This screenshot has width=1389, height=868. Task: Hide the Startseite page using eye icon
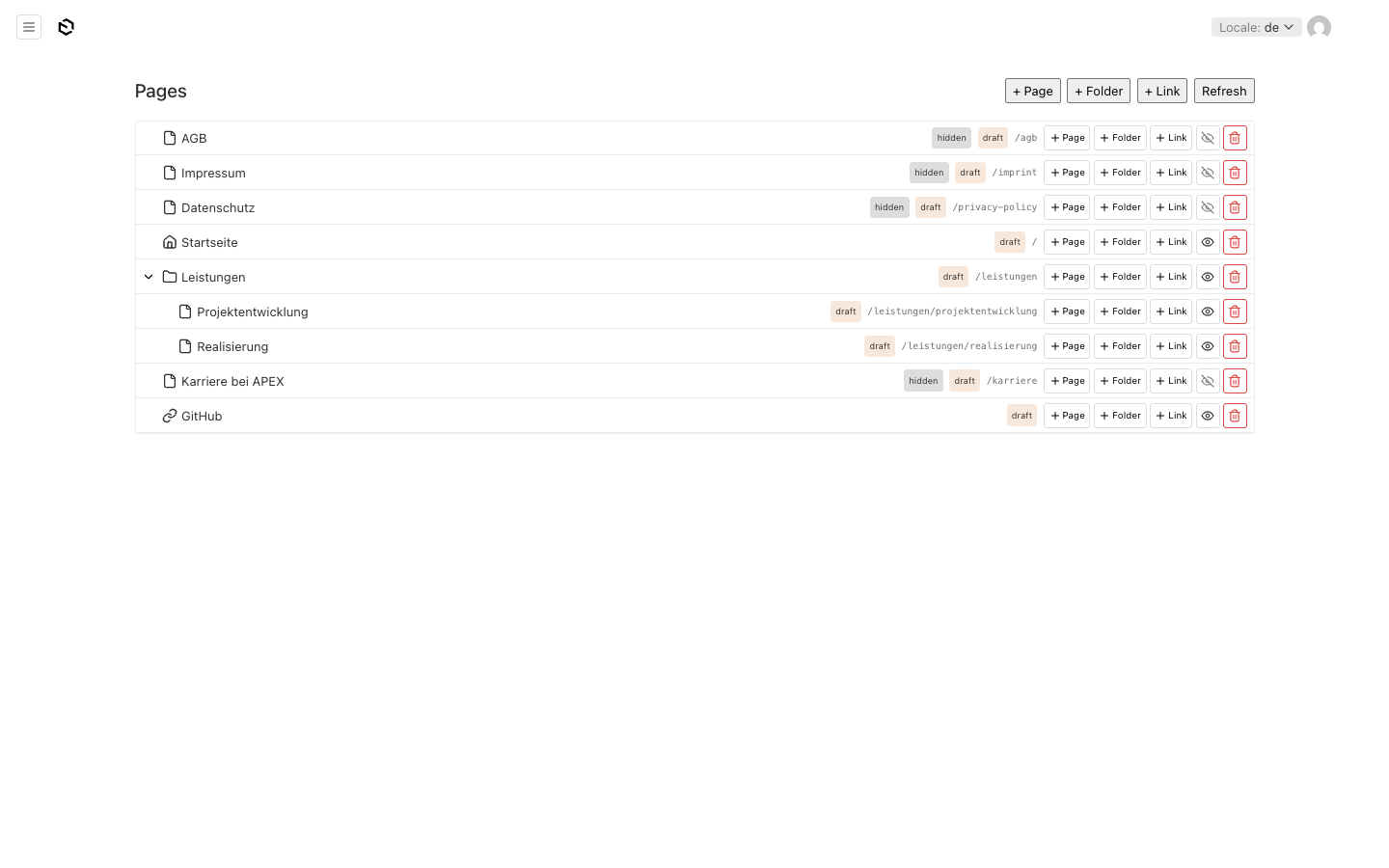click(1208, 242)
